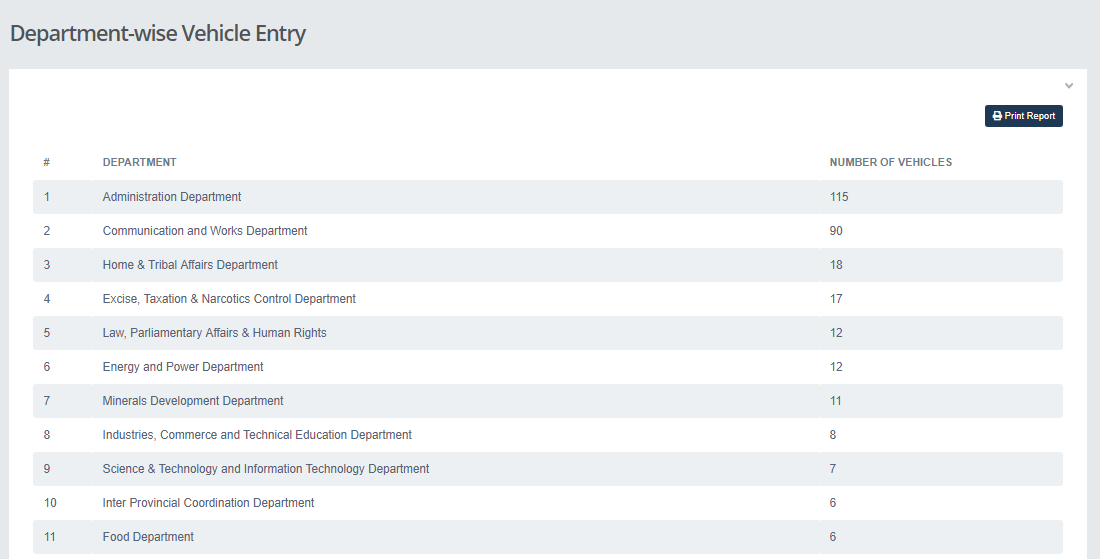Viewport: 1100px width, 559px height.
Task: Click Home & Tribal Affairs Department
Action: coord(190,265)
